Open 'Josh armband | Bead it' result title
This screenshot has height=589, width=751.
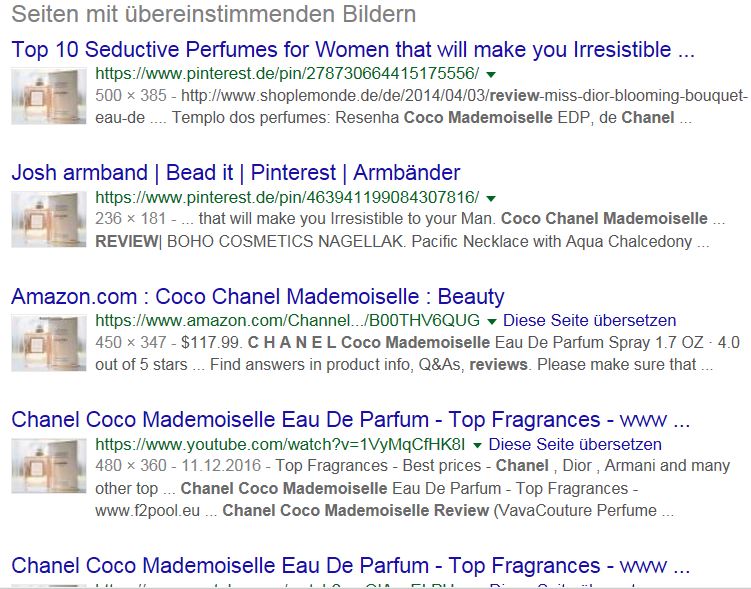[236, 173]
